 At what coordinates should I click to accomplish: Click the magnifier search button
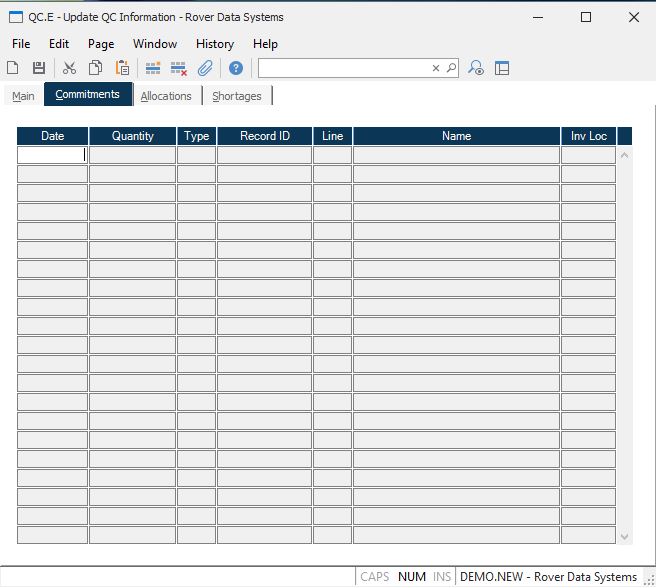(x=450, y=68)
